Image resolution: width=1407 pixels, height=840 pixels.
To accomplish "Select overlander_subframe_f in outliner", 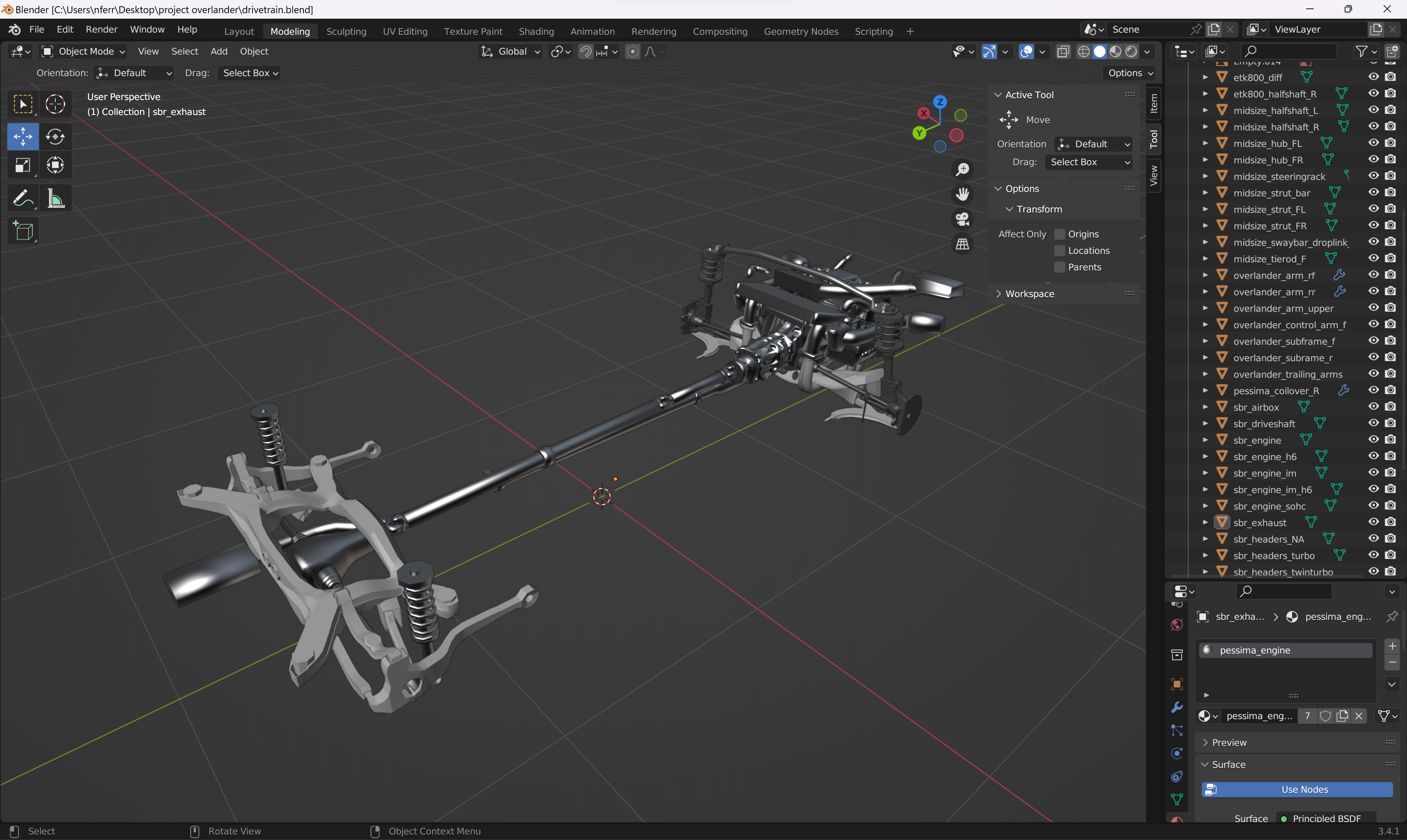I will pos(1283,341).
